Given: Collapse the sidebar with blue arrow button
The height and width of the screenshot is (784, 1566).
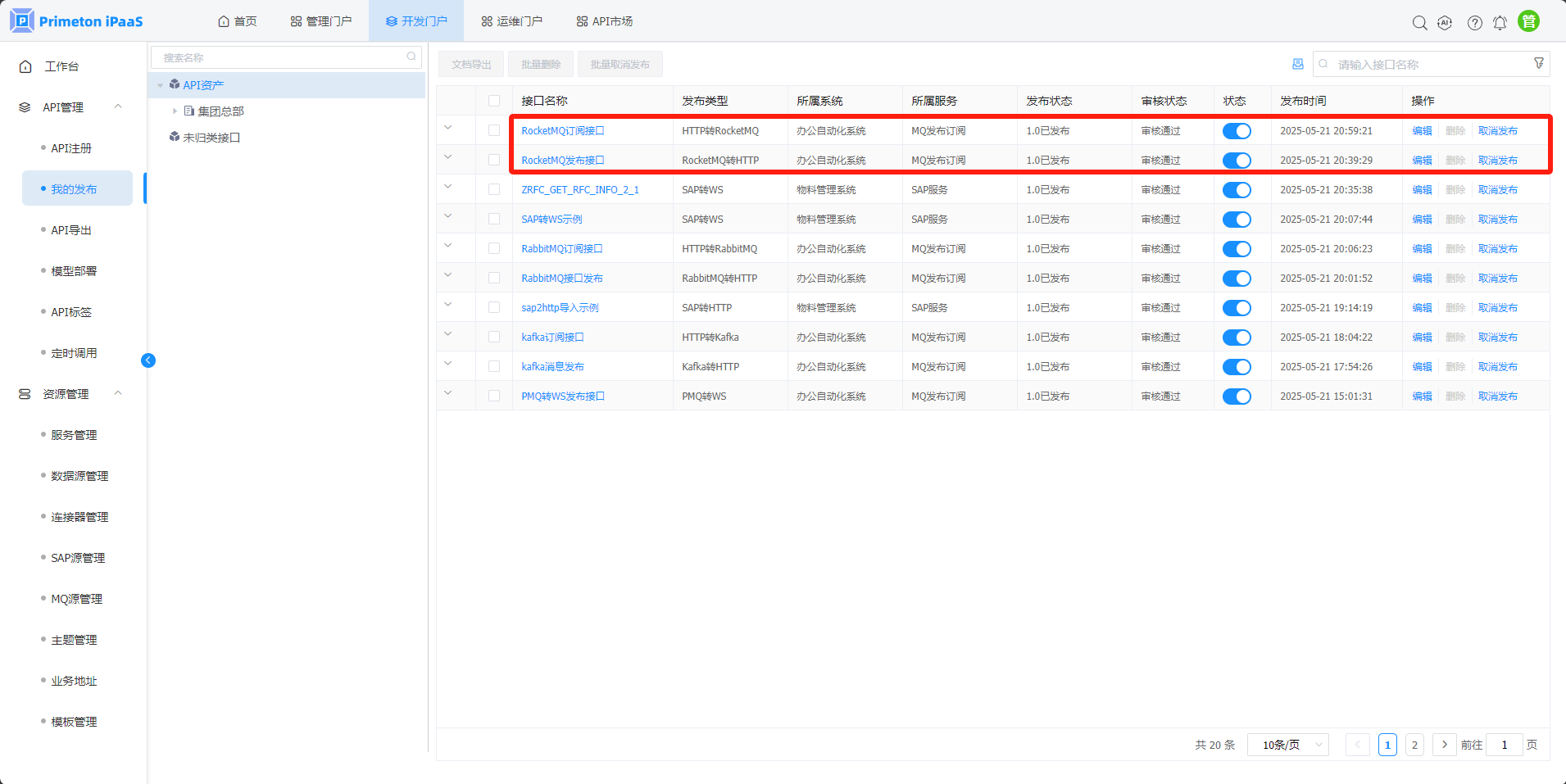Looking at the screenshot, I should (x=148, y=360).
